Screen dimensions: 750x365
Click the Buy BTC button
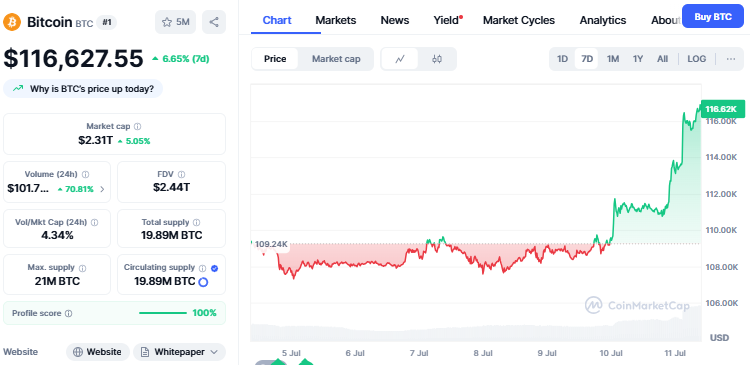tap(713, 16)
